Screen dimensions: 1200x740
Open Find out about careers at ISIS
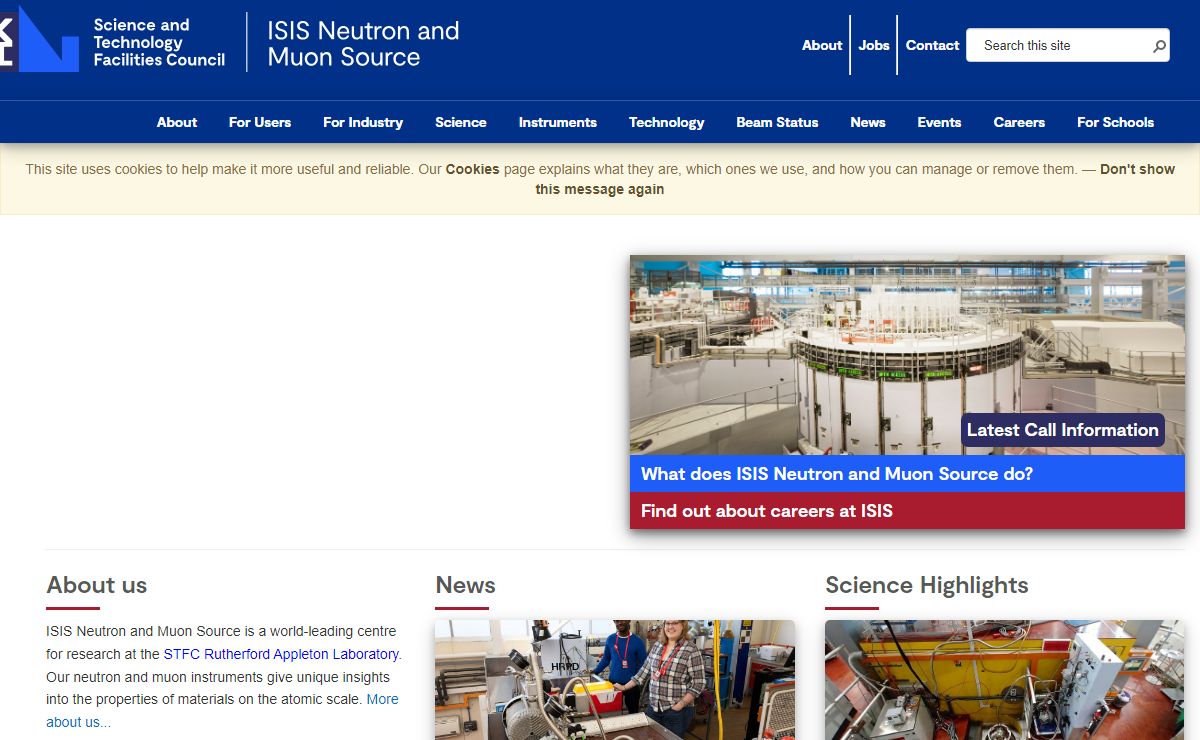pyautogui.click(x=907, y=511)
